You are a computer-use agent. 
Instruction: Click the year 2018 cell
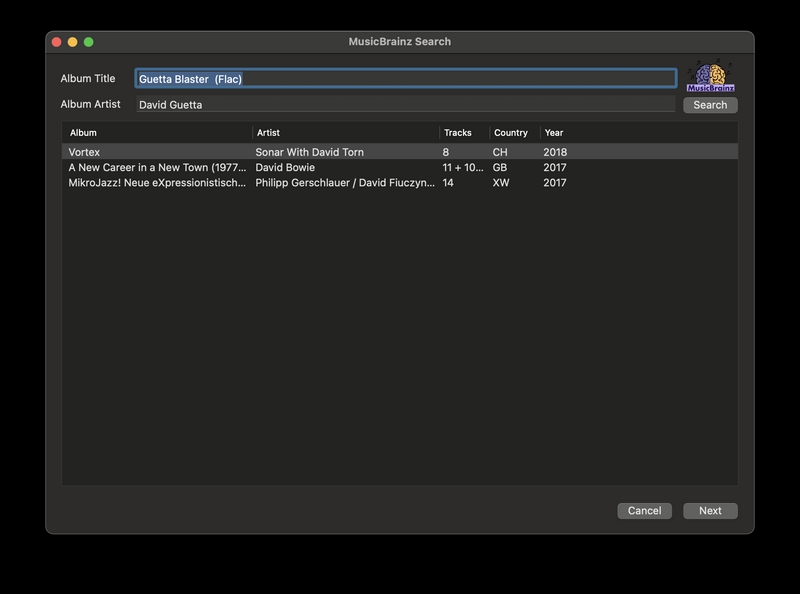555,152
